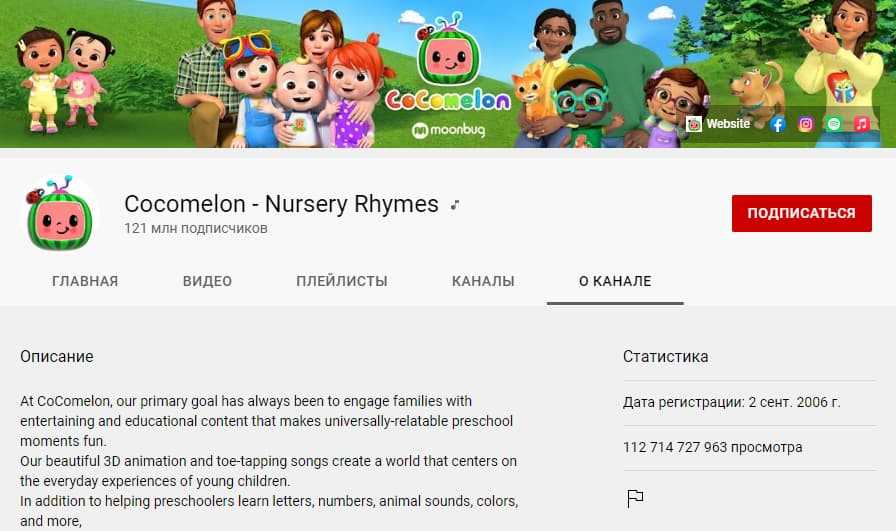Click the 112 714 727 963 просмотра statistic
Viewport: 896px width, 531px height.
pos(713,447)
